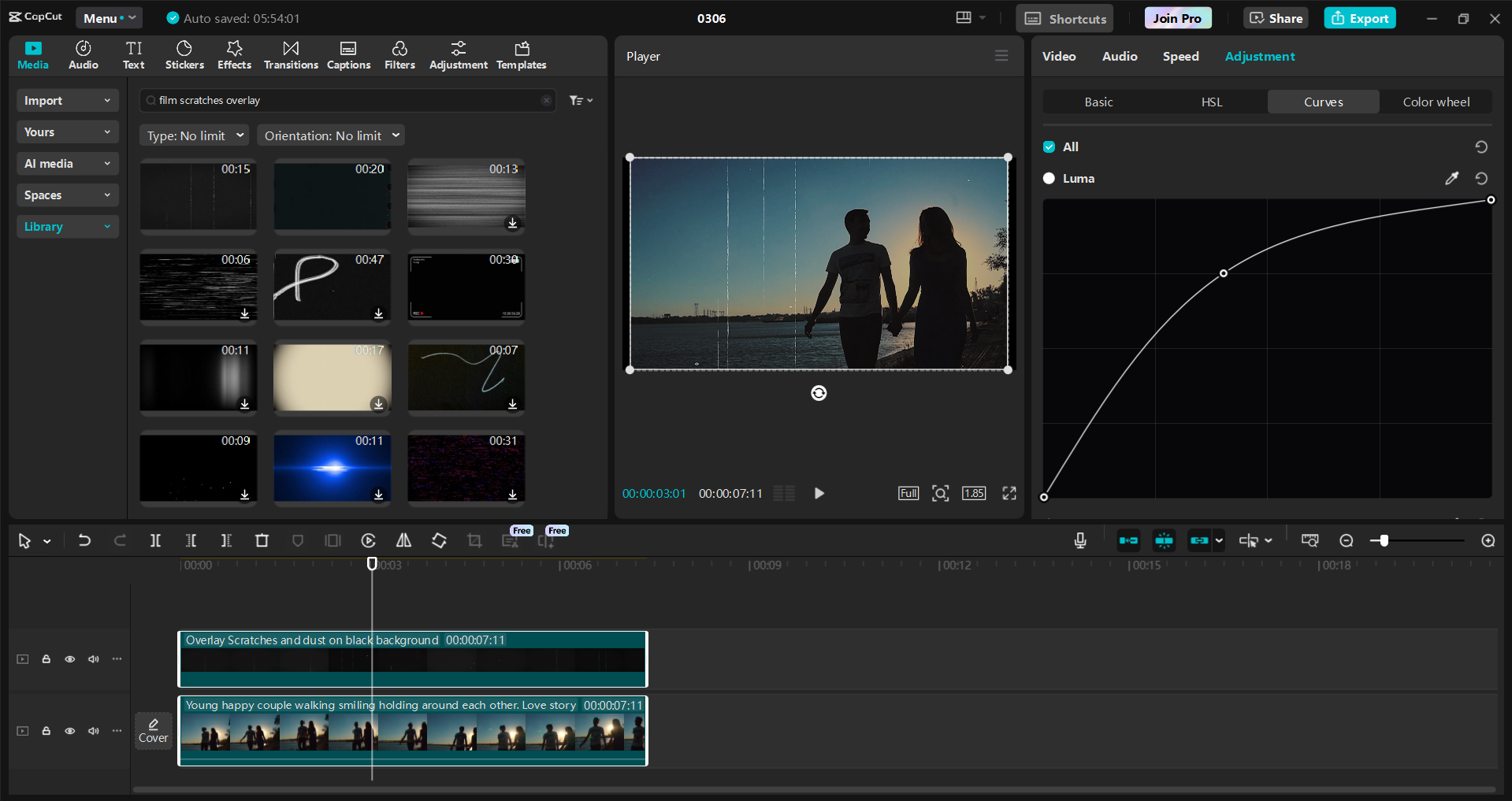Open the Stickers panel
Viewport: 1512px width, 801px height.
click(184, 55)
